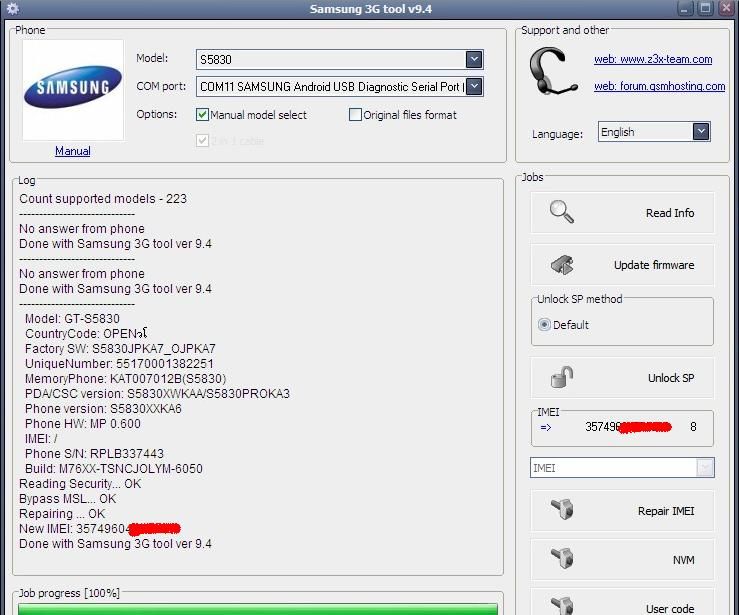Open the Manual link under the logo
Screen dimensions: 739x615
point(73,151)
